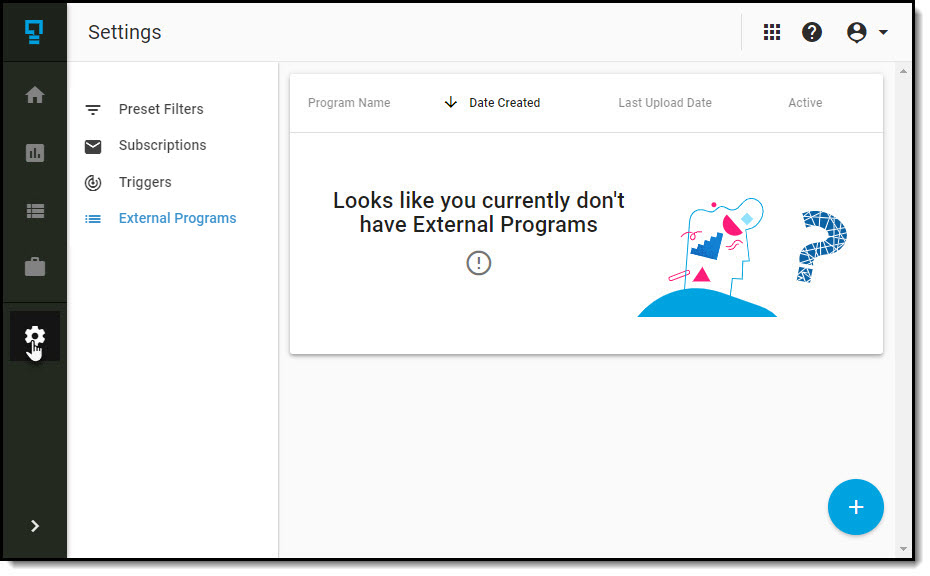This screenshot has height=576, width=930.
Task: Open Settings via the sidebar gear icon
Action: (x=35, y=336)
